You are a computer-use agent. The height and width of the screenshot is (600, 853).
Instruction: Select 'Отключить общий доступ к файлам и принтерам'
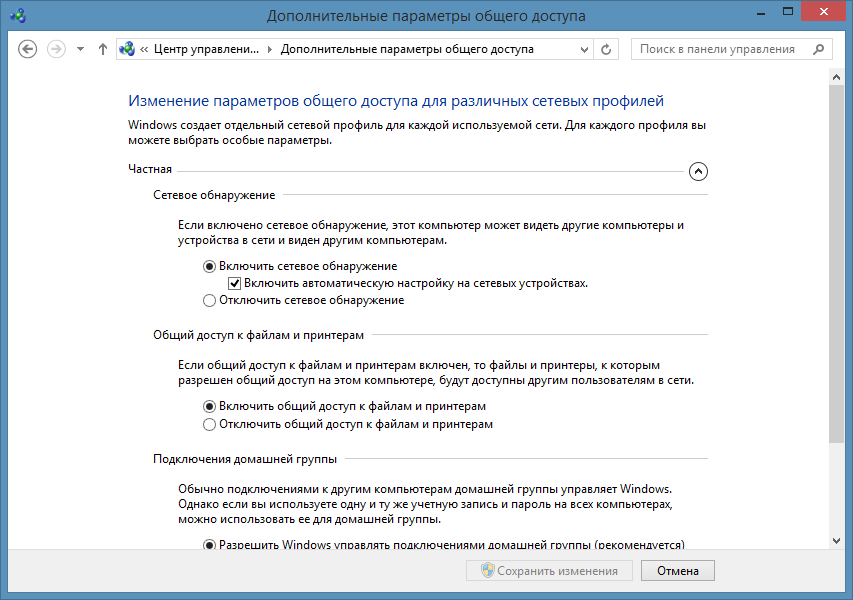209,424
